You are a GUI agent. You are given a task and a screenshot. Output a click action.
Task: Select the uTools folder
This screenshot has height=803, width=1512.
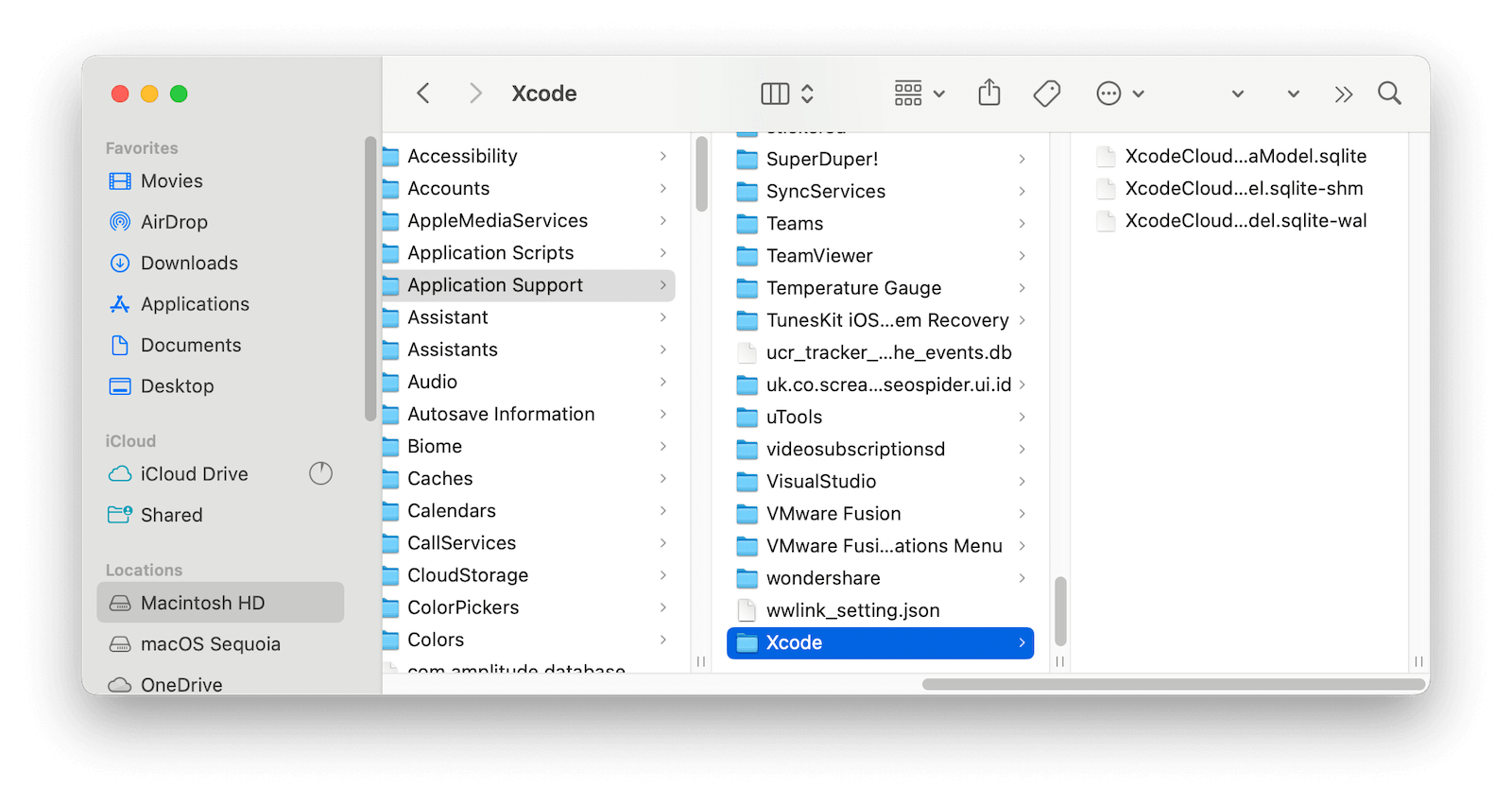(x=880, y=418)
